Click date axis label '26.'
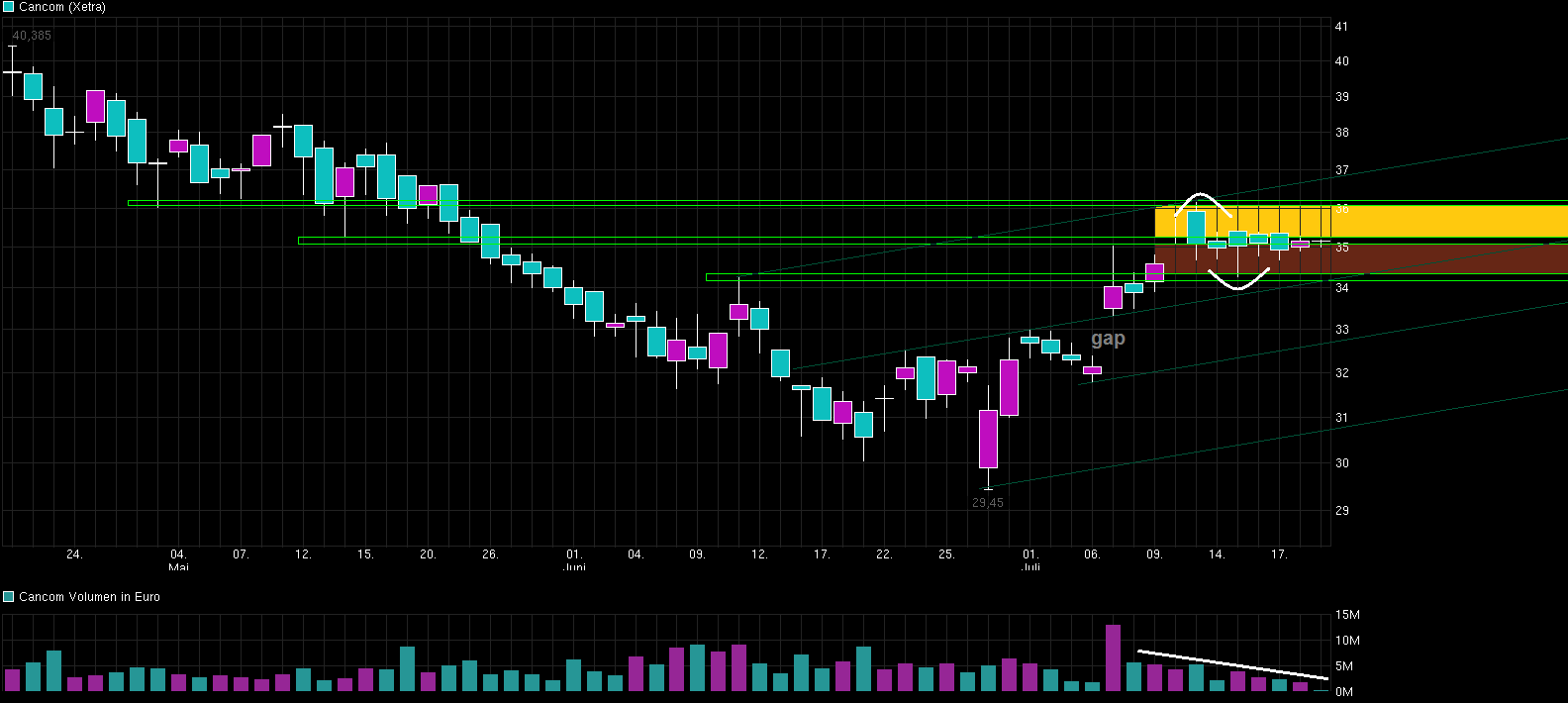The image size is (1568, 703). (490, 554)
